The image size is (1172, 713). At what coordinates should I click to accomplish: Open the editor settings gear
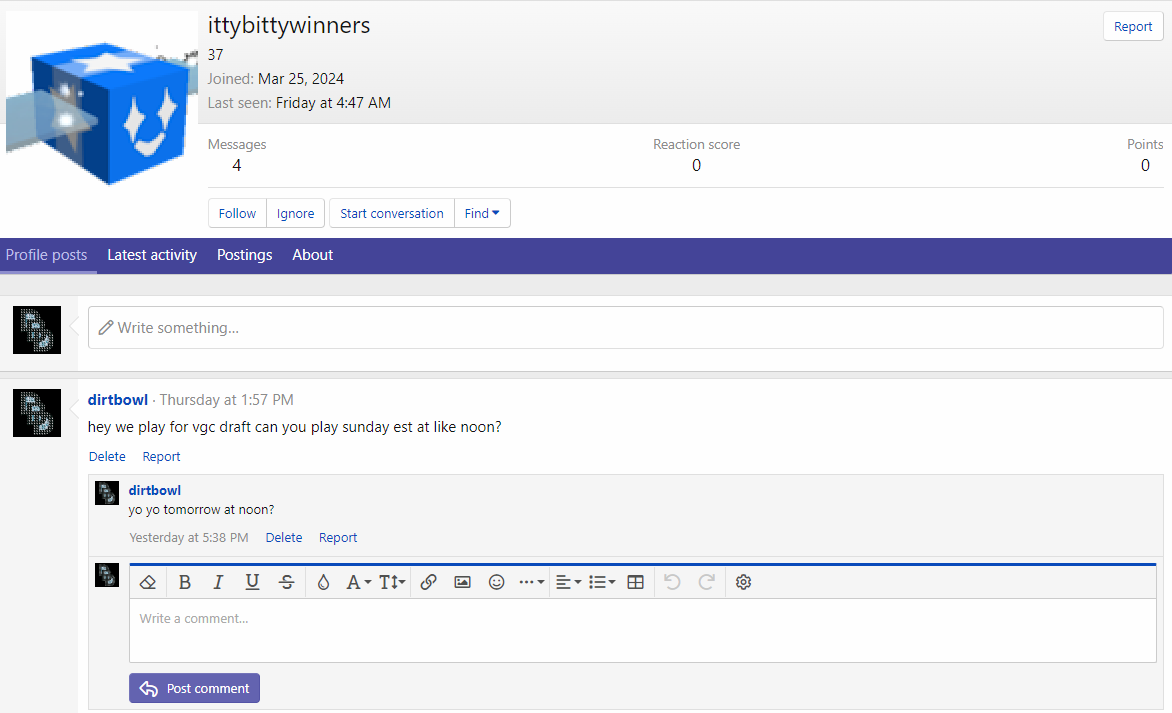pos(743,581)
